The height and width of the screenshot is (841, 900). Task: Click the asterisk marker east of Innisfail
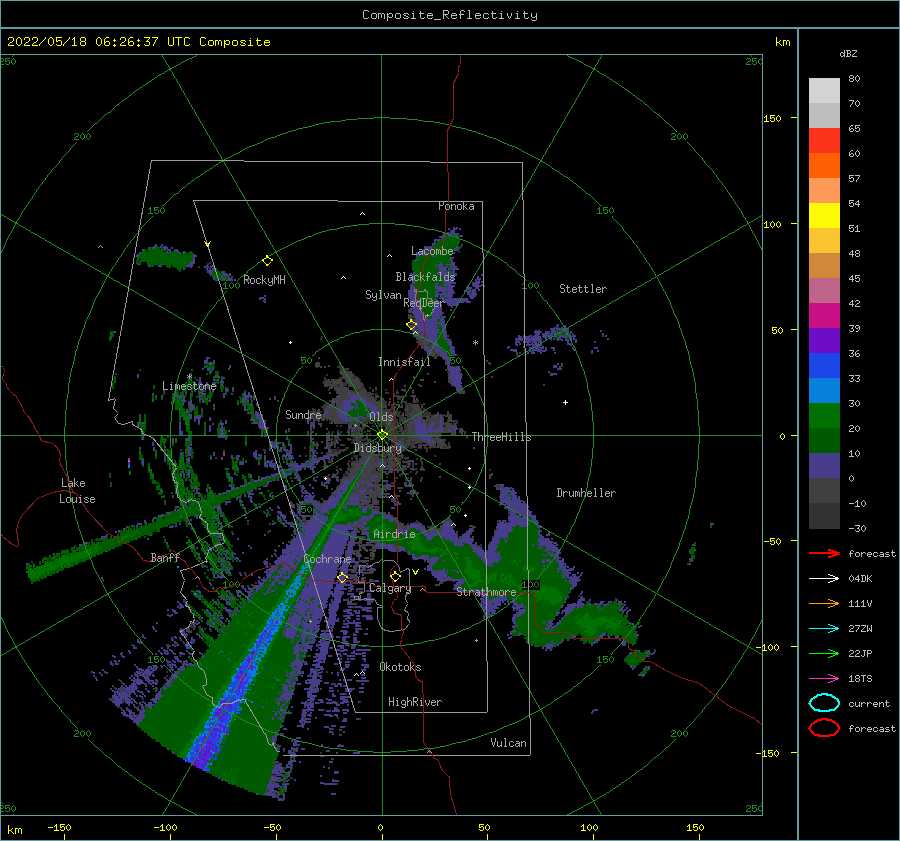coord(475,343)
